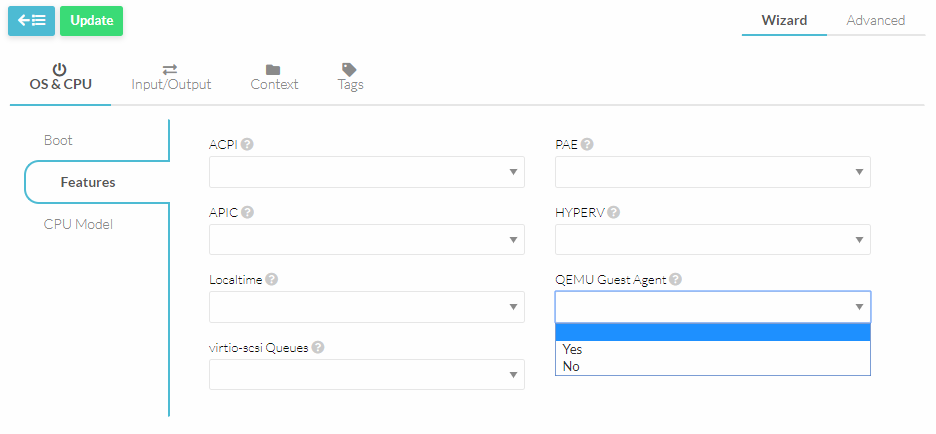Open the PAE dropdown

point(712,172)
